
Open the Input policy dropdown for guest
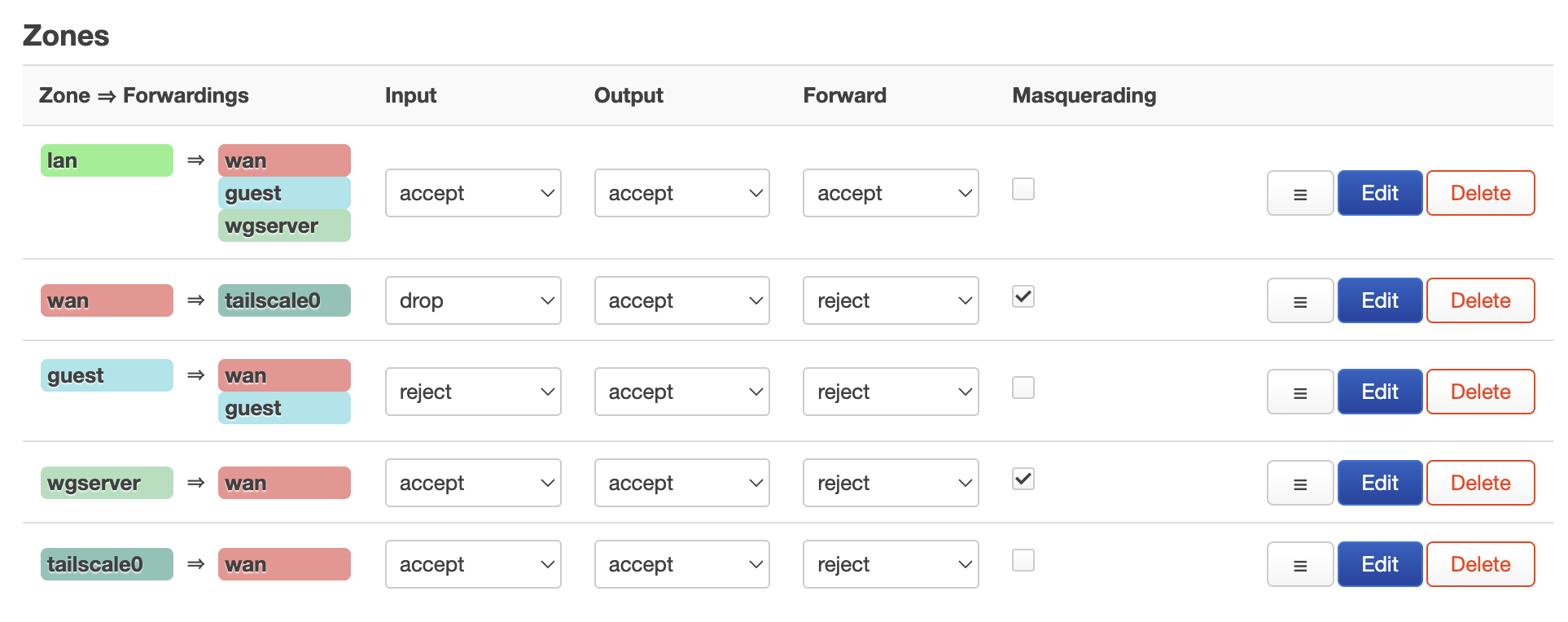pos(473,392)
